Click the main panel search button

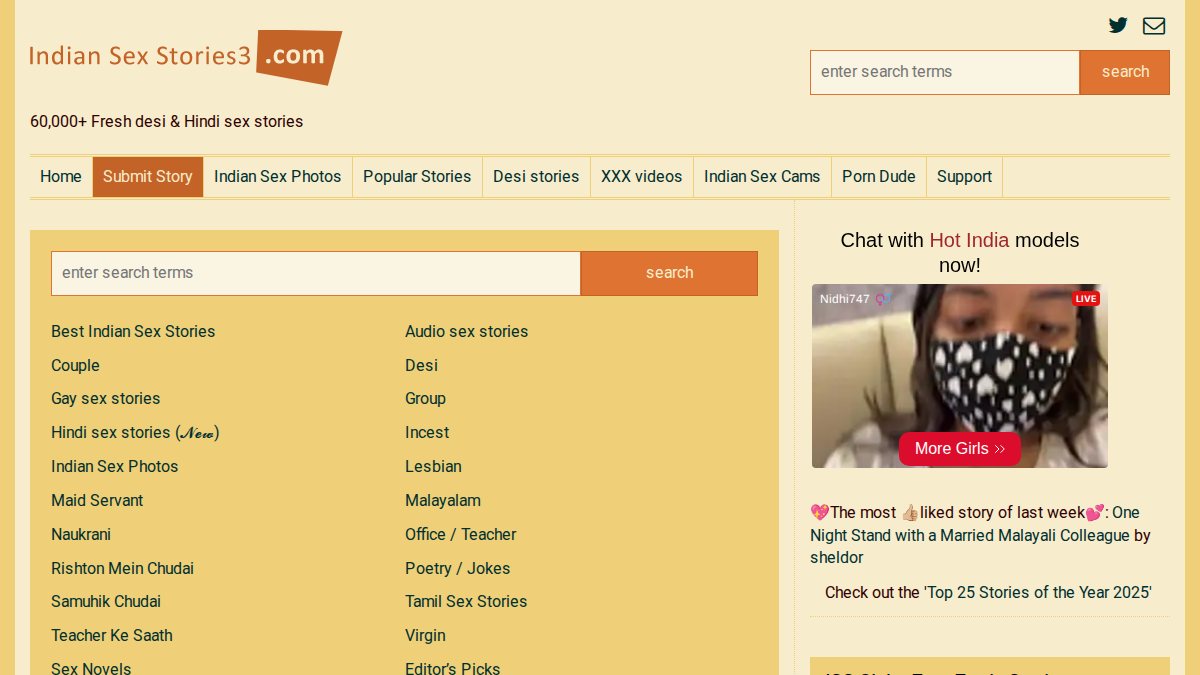point(669,273)
